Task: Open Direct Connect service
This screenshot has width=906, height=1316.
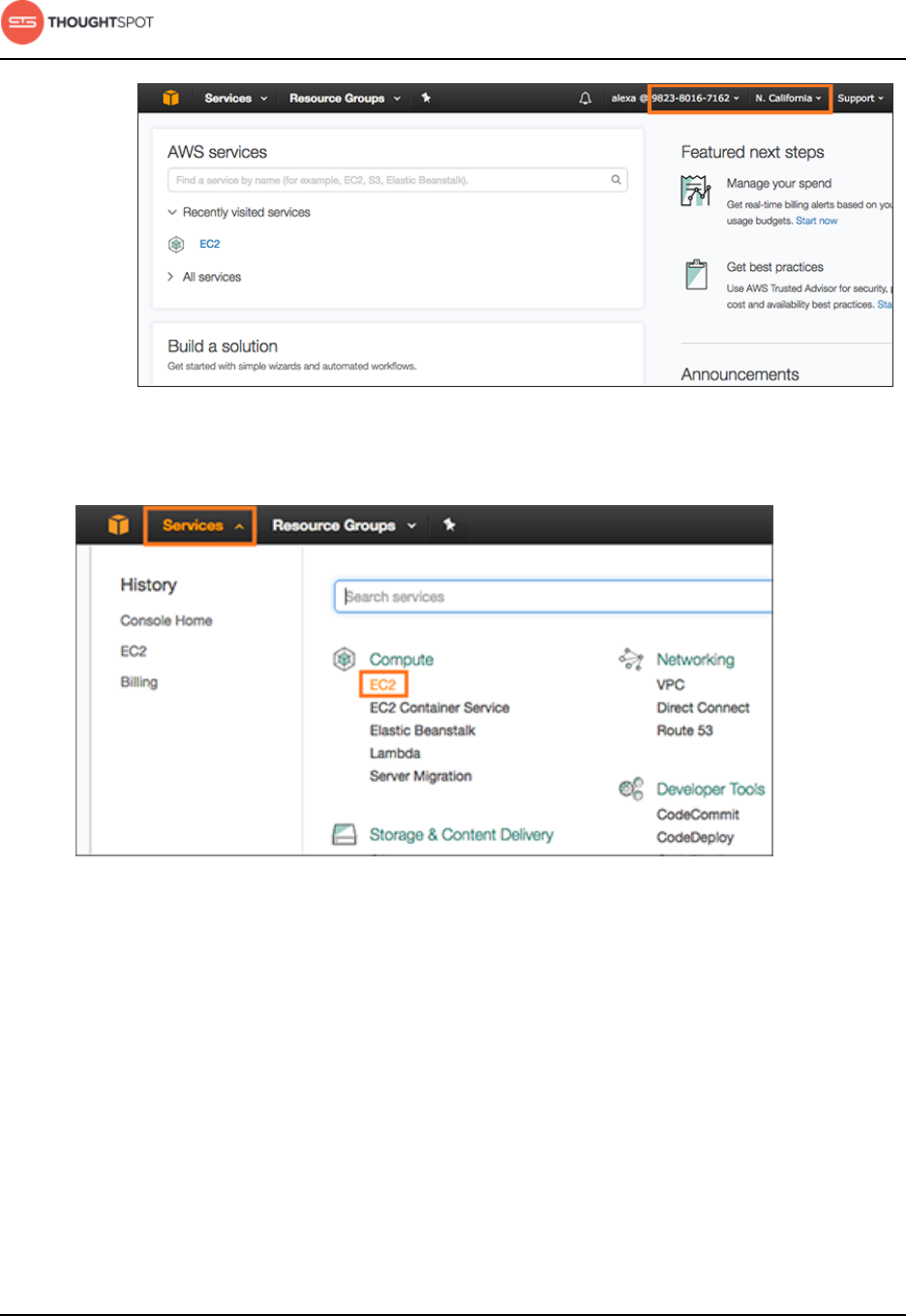Action: point(704,707)
